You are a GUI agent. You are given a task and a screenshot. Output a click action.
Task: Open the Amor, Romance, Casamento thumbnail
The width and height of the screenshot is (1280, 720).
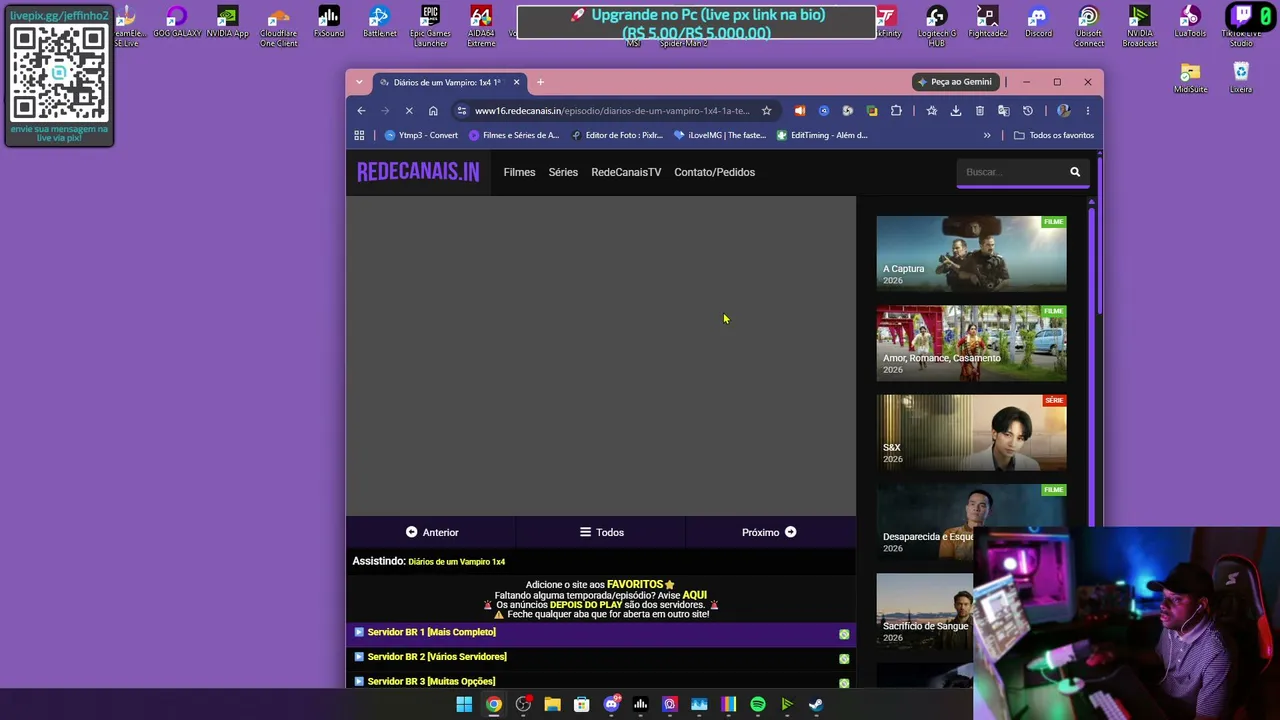pos(971,343)
